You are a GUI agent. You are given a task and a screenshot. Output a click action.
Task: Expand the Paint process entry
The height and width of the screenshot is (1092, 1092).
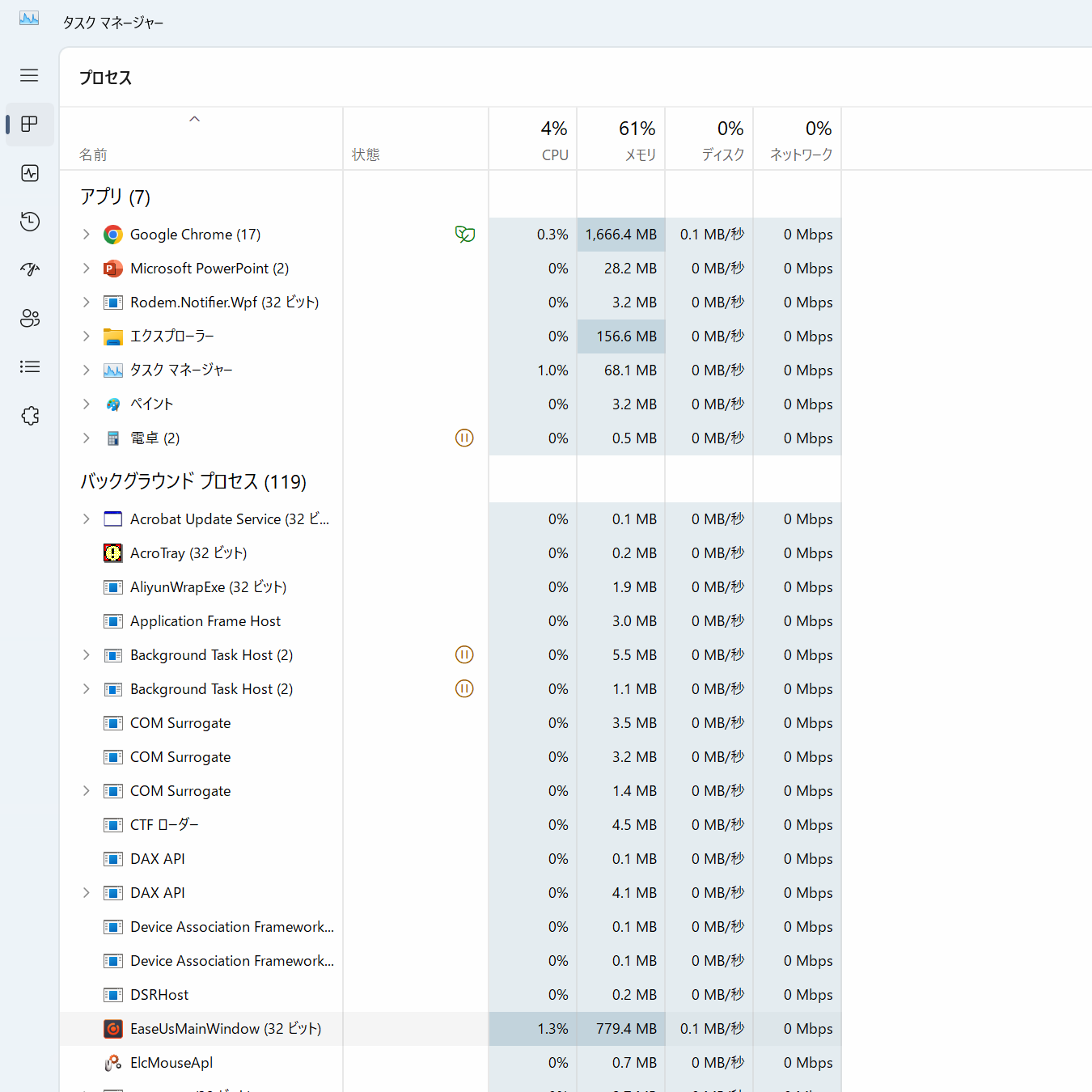point(86,404)
